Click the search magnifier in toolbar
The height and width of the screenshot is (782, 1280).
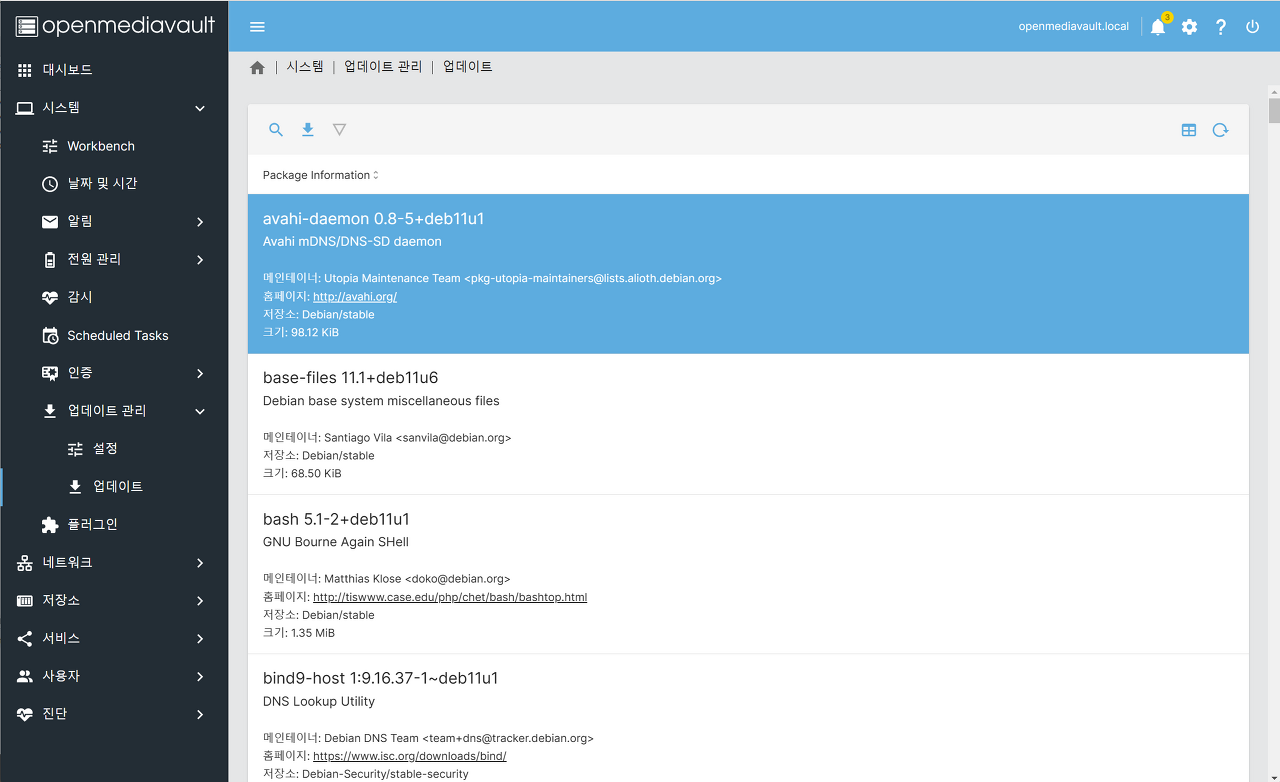click(276, 129)
